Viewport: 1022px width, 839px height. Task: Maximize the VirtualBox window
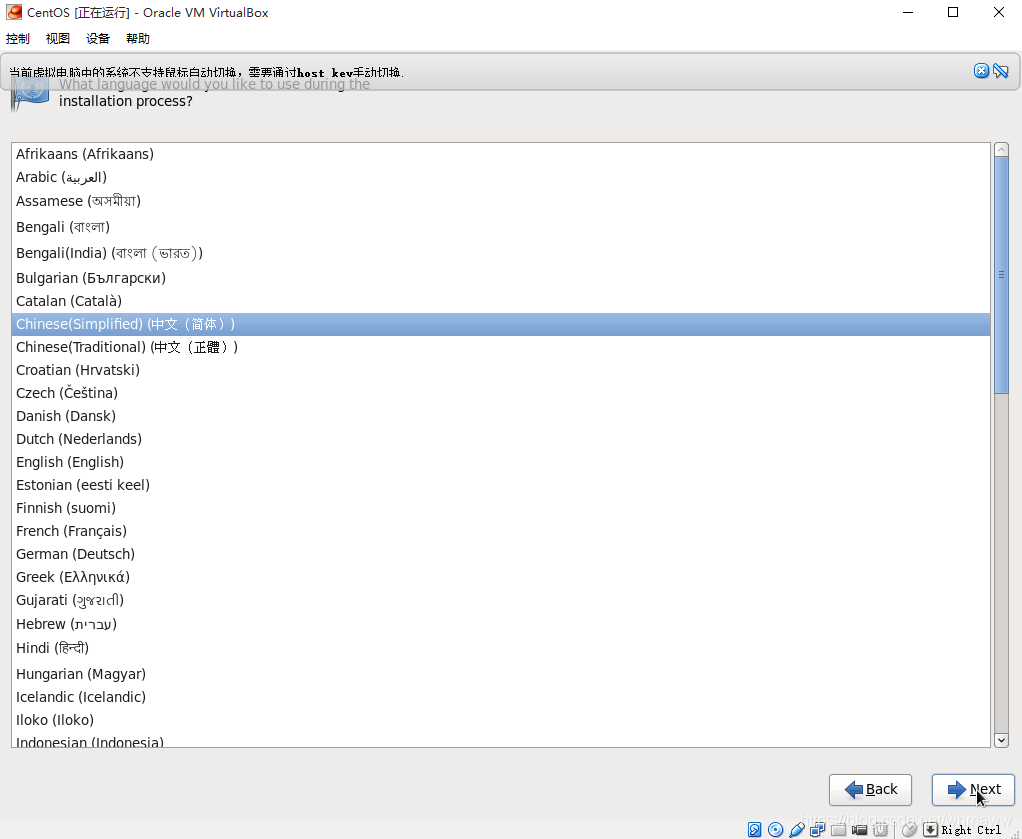tap(953, 12)
